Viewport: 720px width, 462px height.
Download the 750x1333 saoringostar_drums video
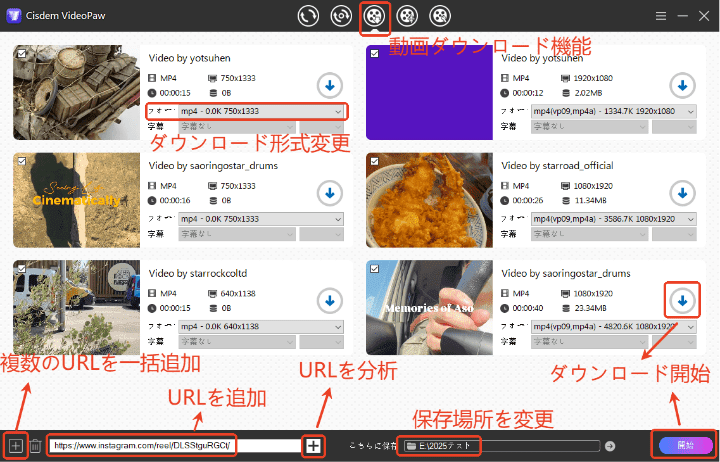pyautogui.click(x=330, y=193)
